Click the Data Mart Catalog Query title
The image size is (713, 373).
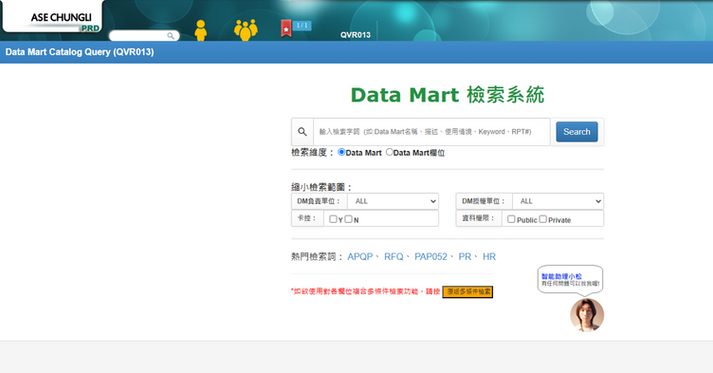click(80, 52)
